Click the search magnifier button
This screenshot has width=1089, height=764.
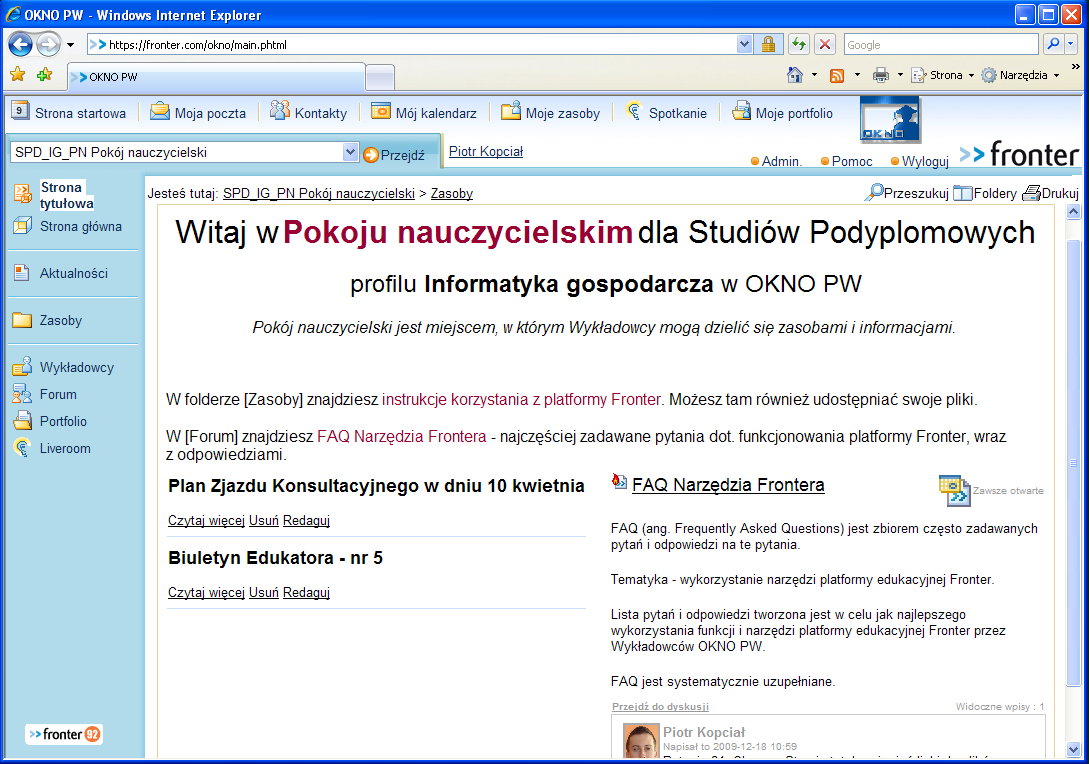coord(1053,44)
